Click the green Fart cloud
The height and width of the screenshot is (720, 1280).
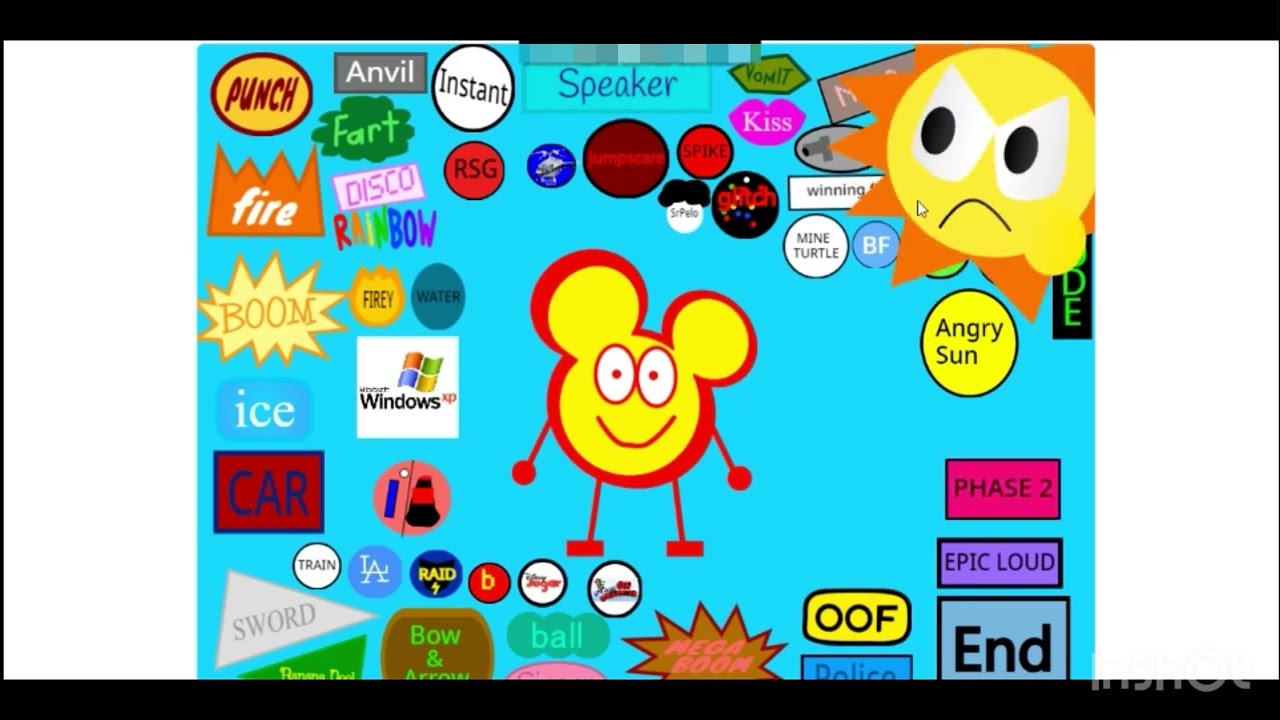point(363,130)
